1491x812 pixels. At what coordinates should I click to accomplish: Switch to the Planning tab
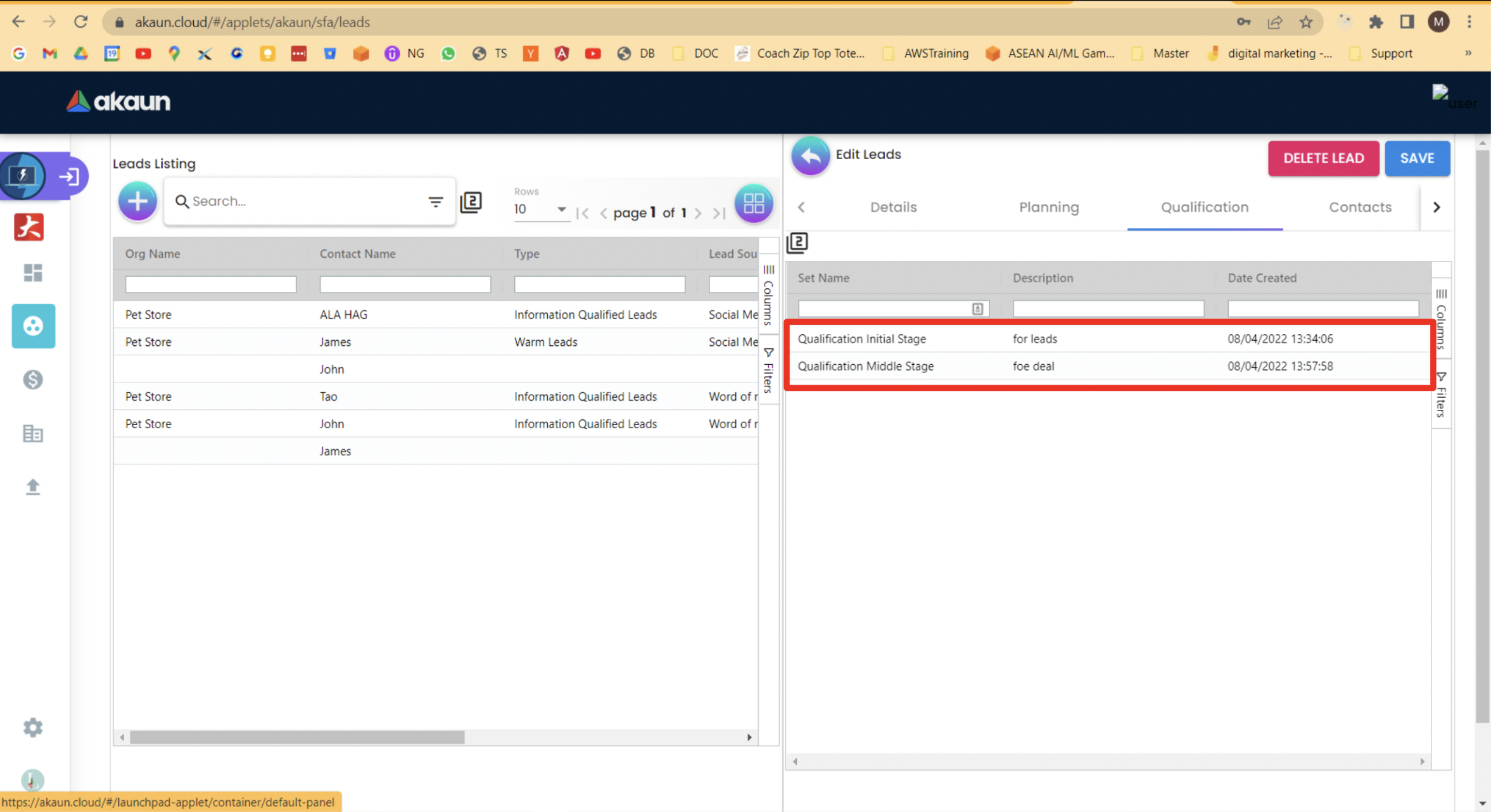click(x=1048, y=207)
